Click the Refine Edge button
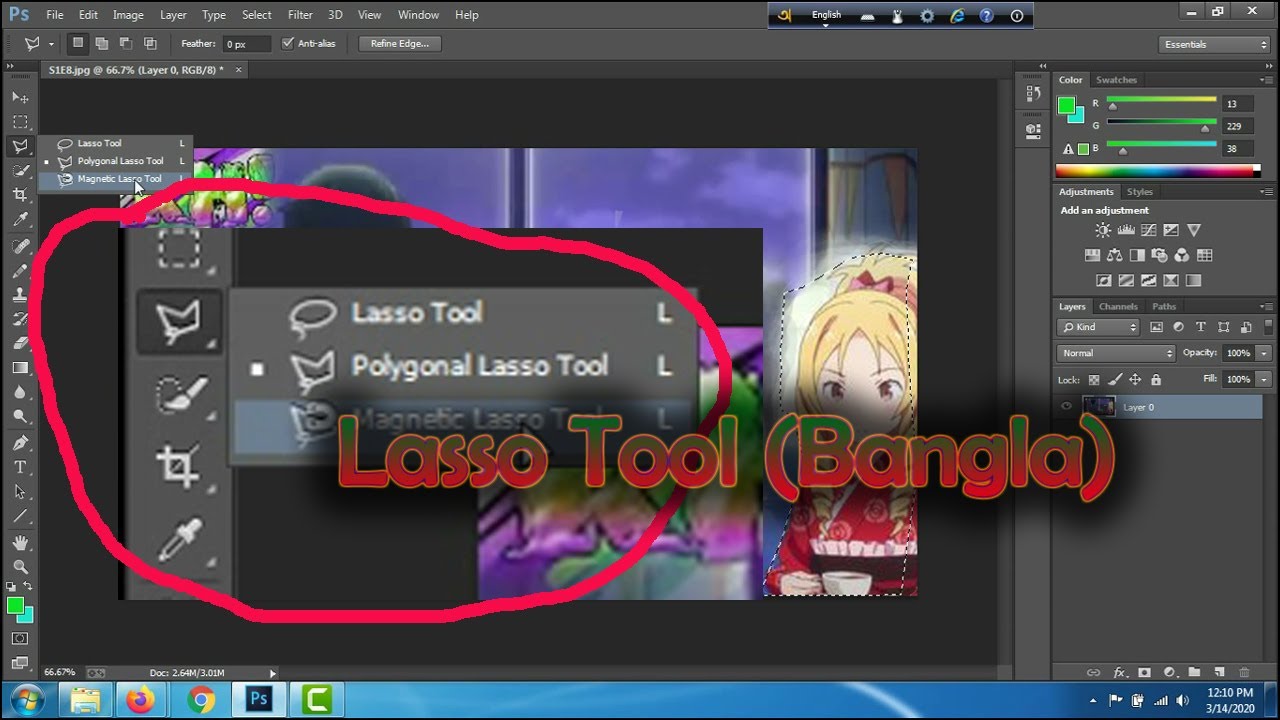Screen dimensions: 1280x720 (x=399, y=43)
